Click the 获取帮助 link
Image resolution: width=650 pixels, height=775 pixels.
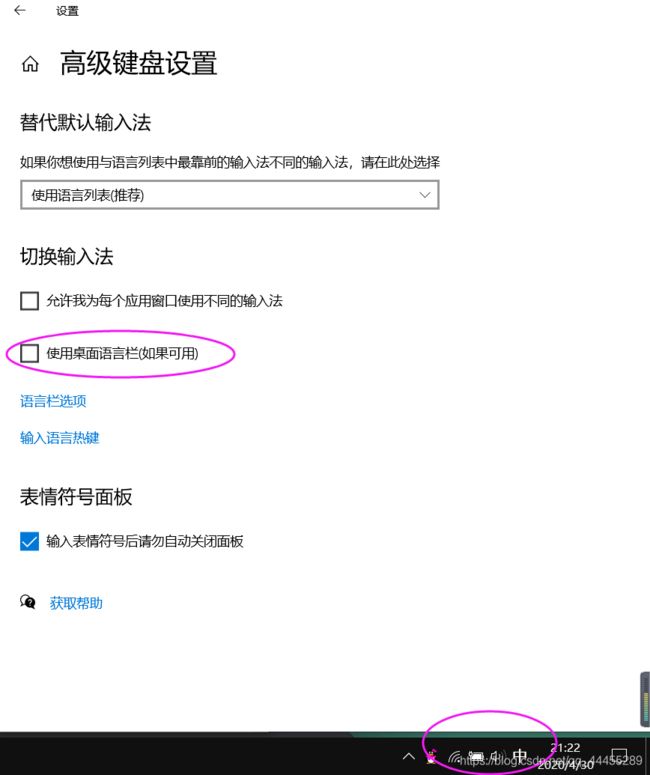tap(76, 603)
